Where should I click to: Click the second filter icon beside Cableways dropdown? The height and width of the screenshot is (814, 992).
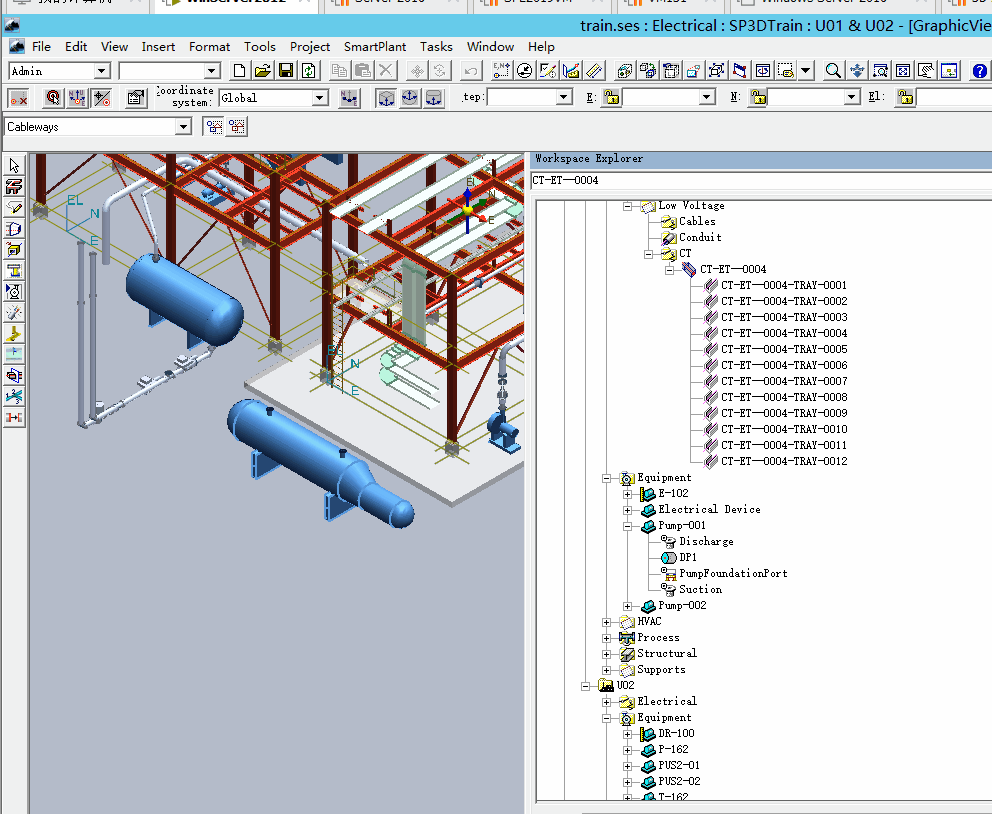tap(237, 127)
